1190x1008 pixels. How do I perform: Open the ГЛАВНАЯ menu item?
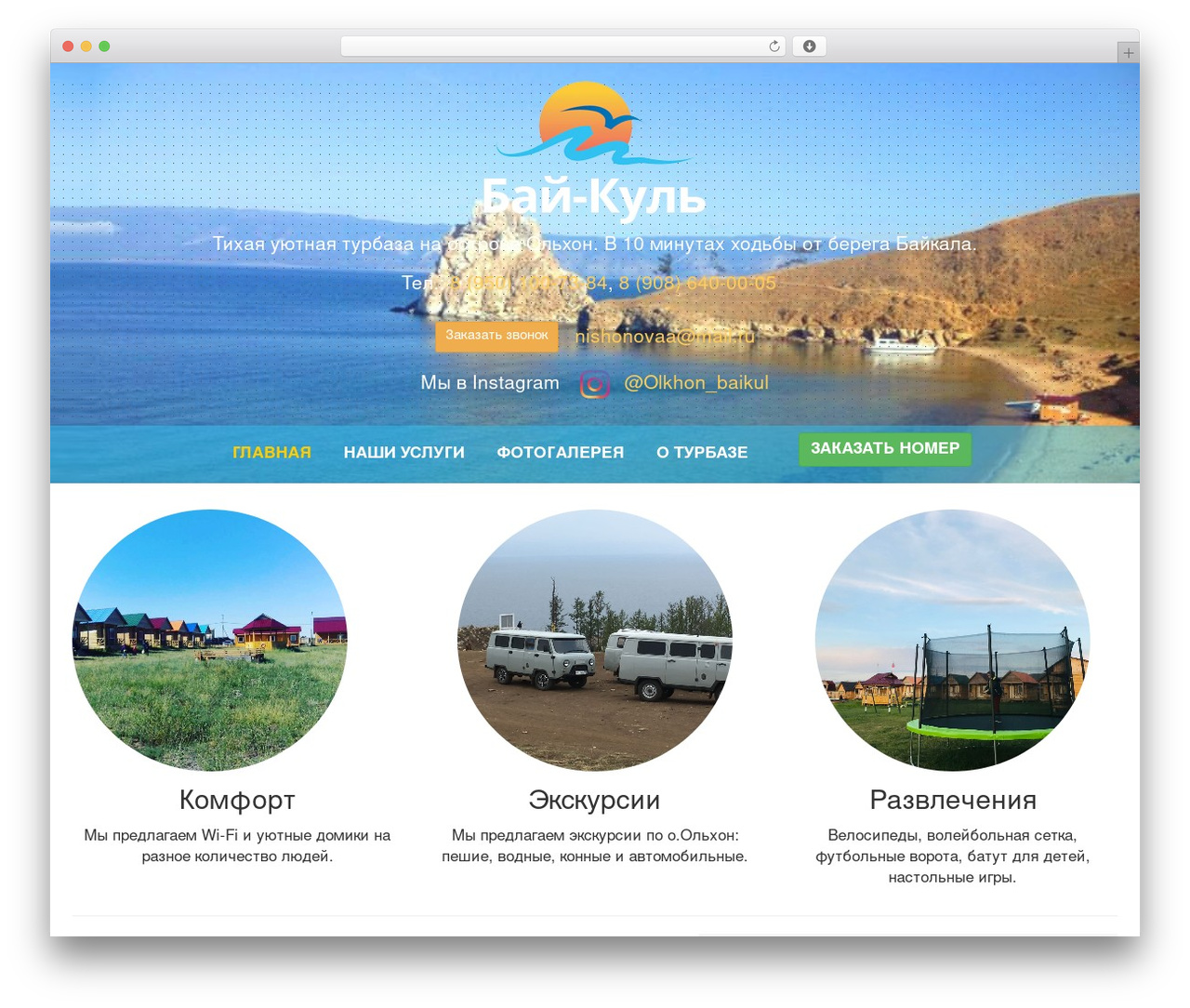coord(271,453)
